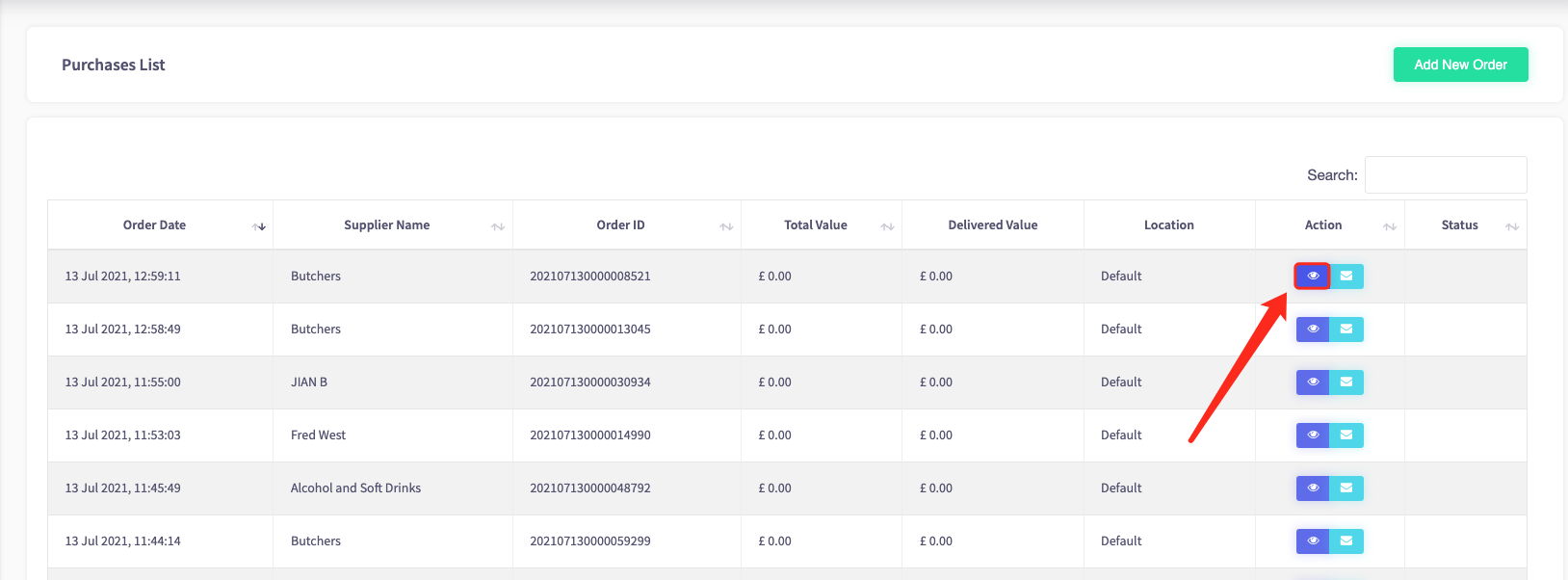The image size is (1568, 580).
Task: Sort by Supplier Name column arrows
Action: pyautogui.click(x=498, y=226)
